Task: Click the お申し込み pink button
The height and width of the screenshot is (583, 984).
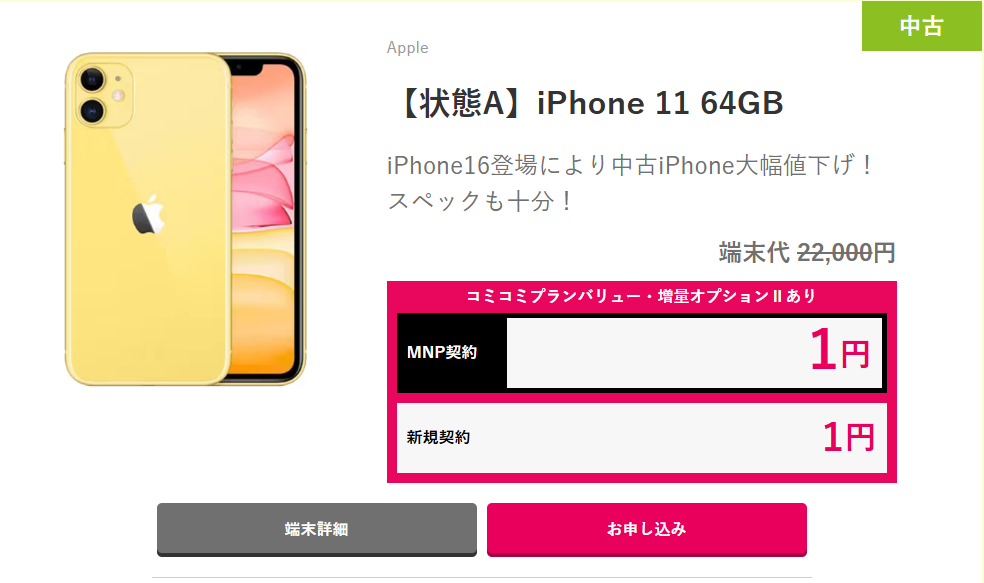Action: [646, 529]
